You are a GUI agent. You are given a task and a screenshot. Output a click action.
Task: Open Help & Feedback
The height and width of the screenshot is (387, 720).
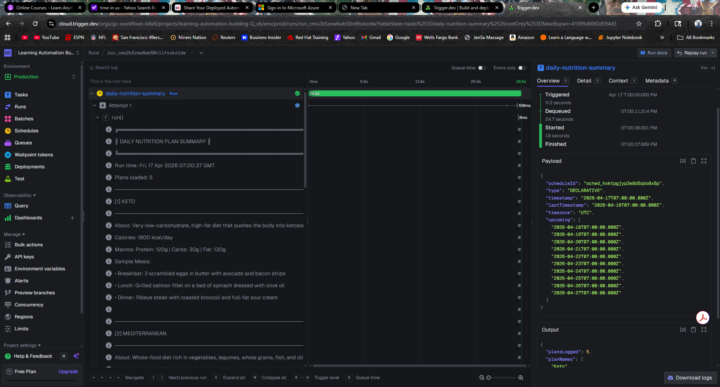29,356
